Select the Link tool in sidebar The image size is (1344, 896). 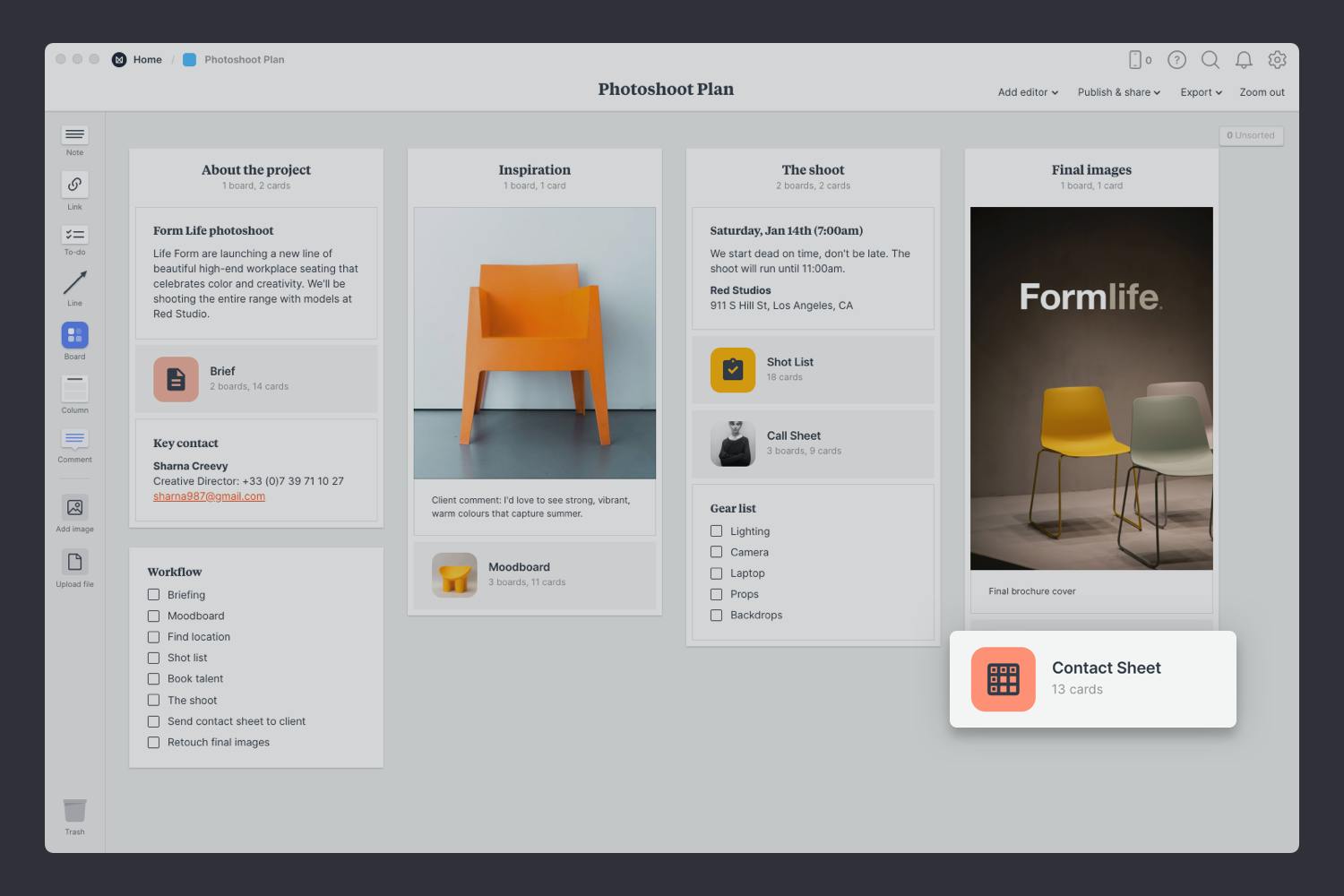[74, 185]
